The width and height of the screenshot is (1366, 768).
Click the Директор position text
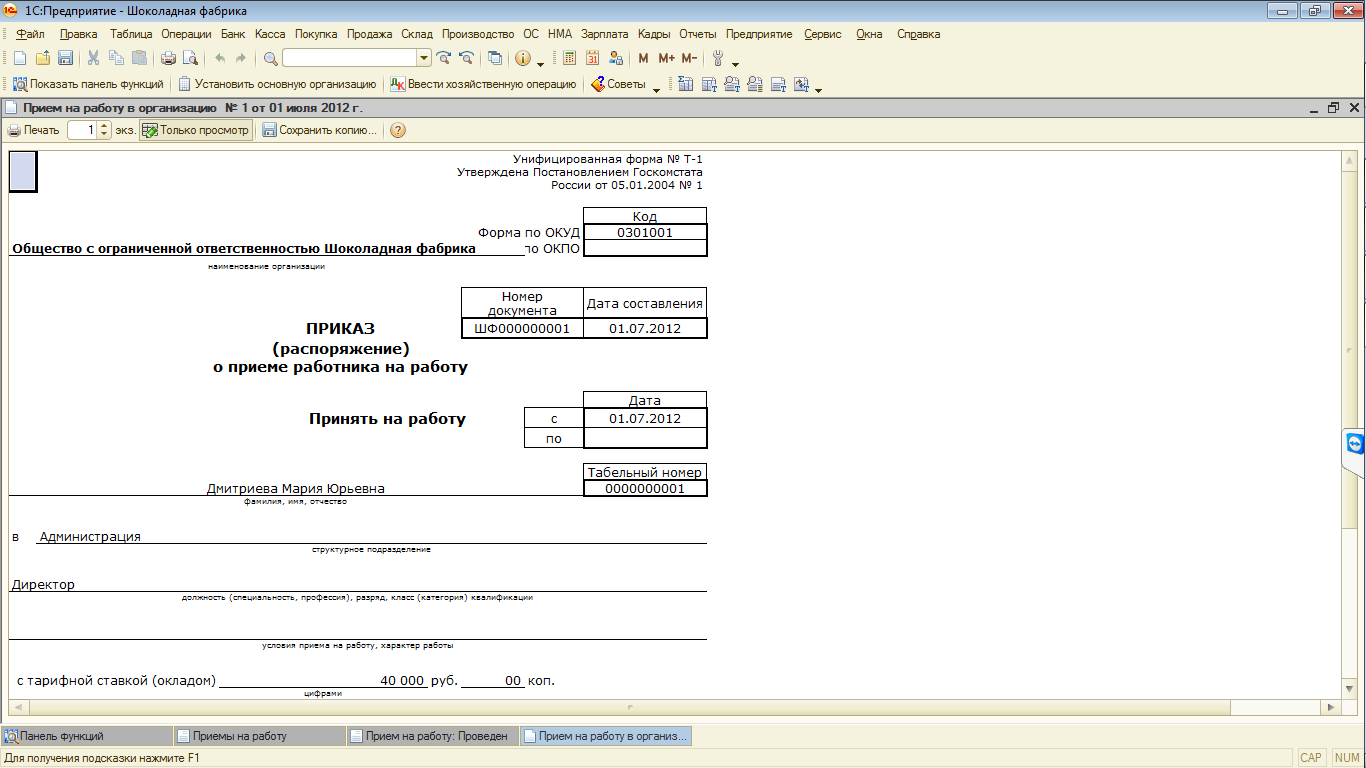pos(43,584)
